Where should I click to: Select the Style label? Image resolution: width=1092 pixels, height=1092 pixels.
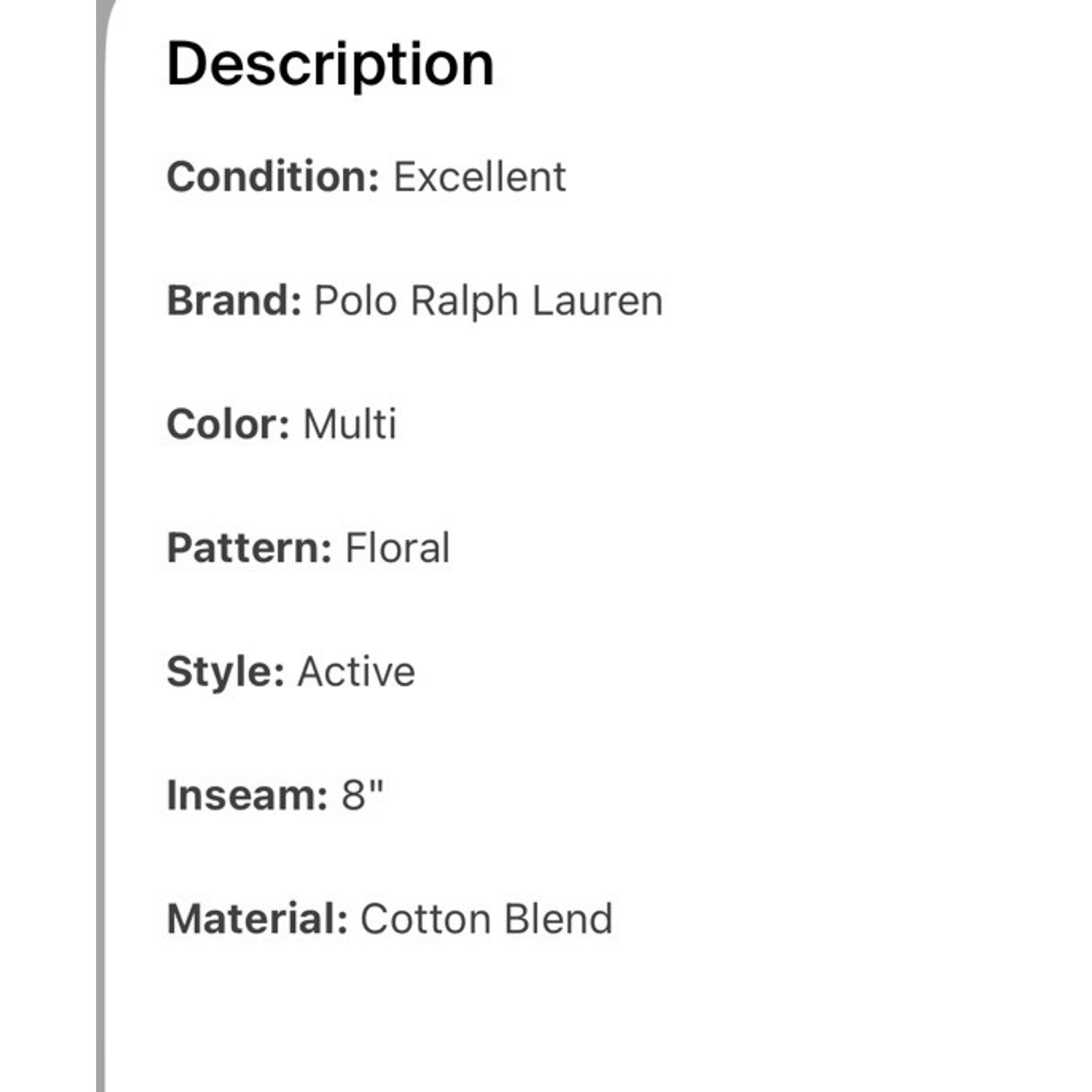225,672
